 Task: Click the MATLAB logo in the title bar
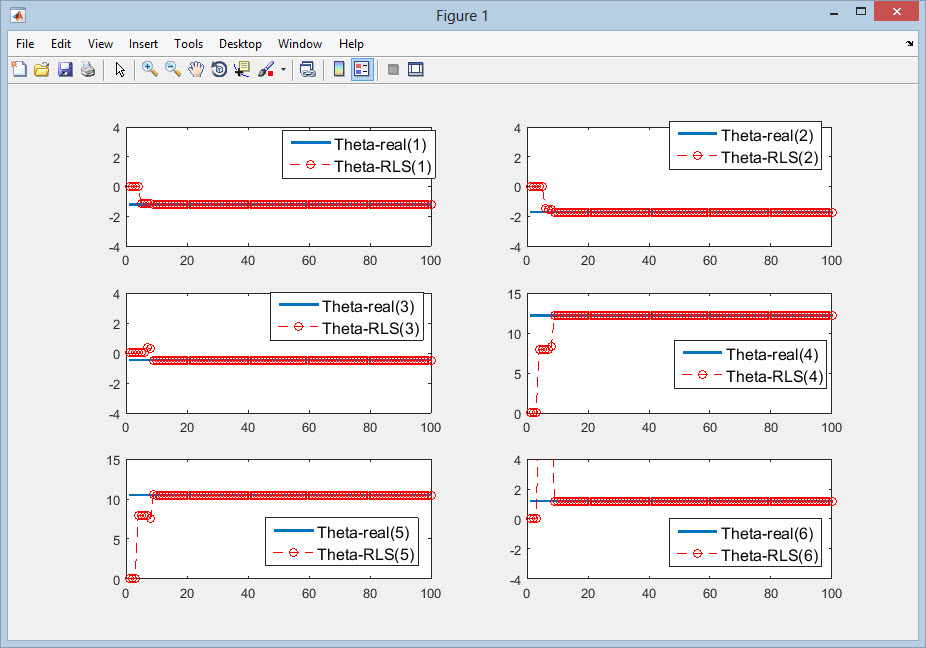point(18,15)
